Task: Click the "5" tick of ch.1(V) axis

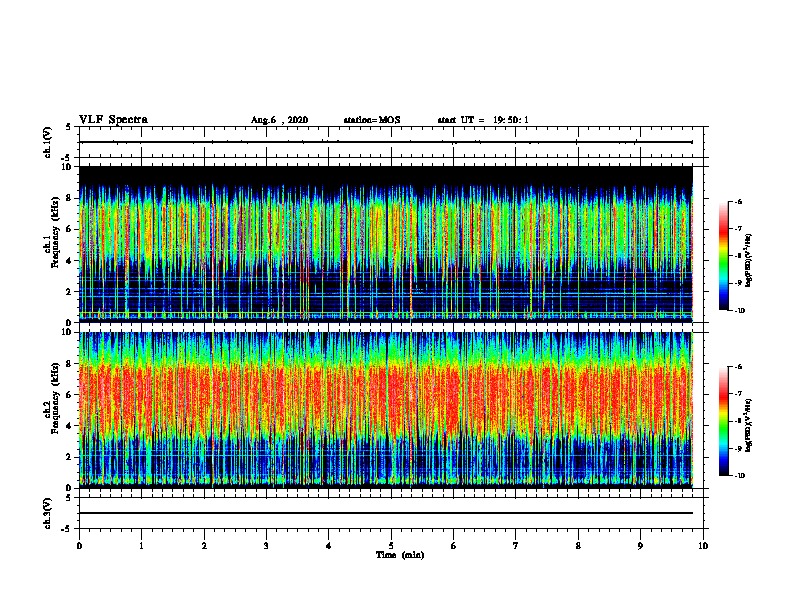Action: tap(69, 127)
